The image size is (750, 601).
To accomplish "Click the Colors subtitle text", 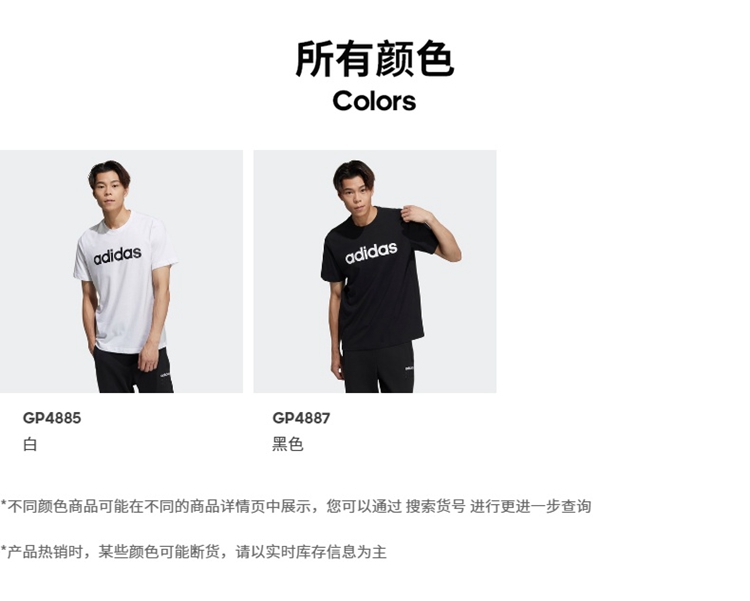I will point(375,101).
